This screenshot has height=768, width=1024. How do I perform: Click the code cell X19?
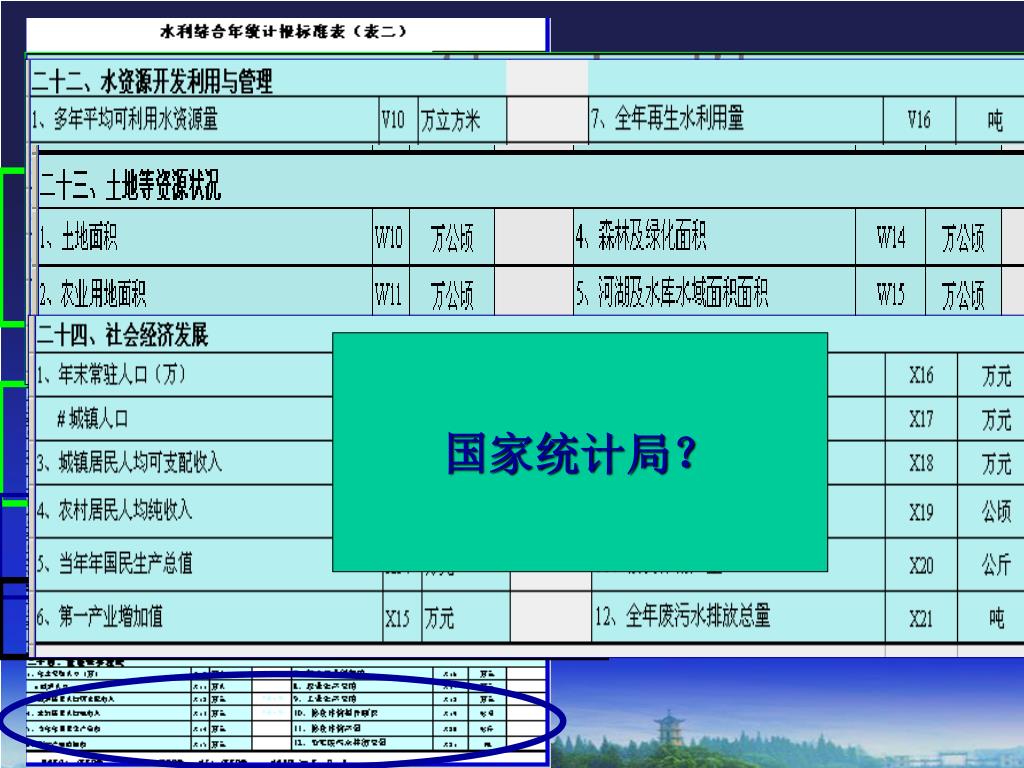coord(921,512)
